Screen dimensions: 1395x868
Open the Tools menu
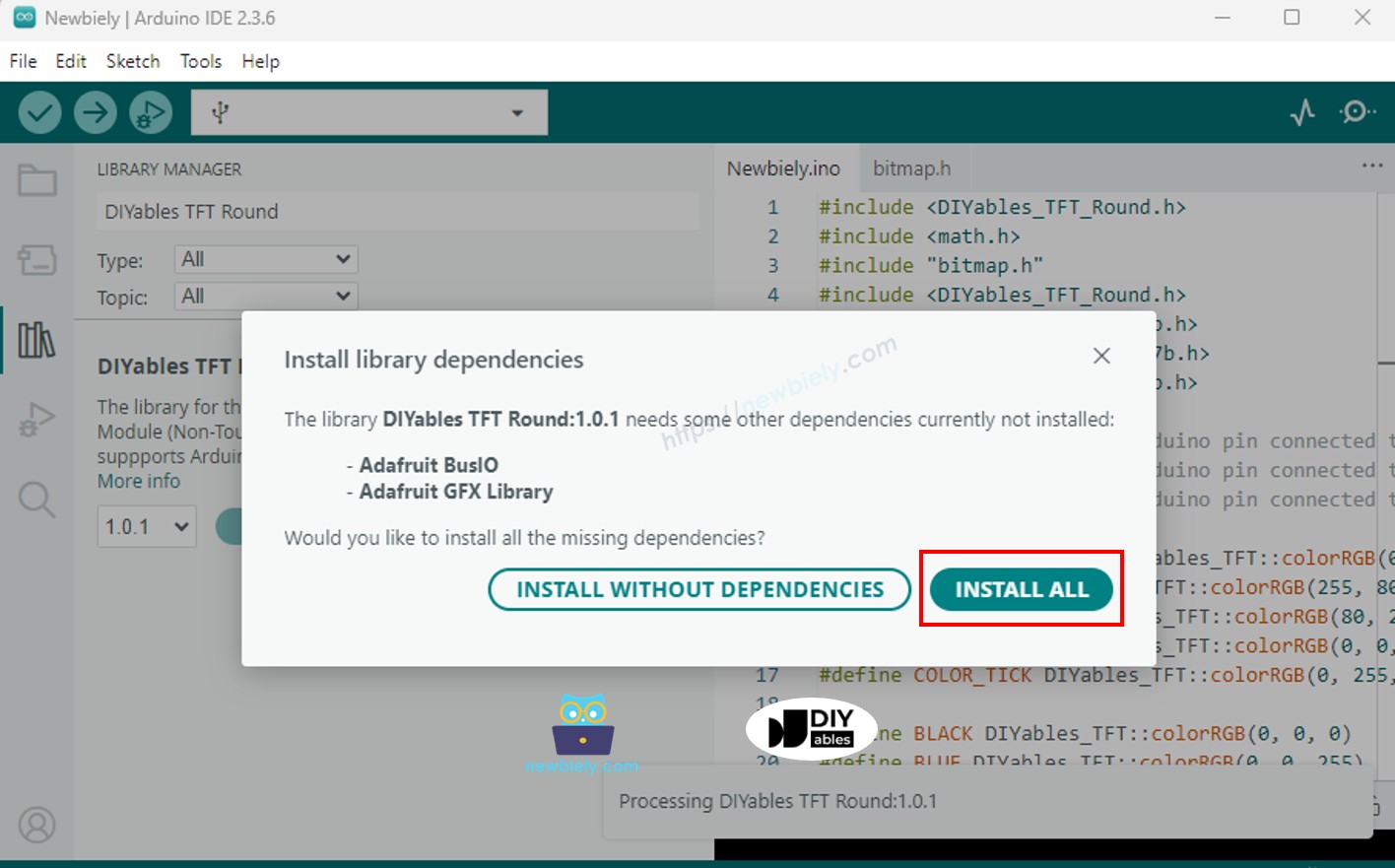click(x=200, y=61)
